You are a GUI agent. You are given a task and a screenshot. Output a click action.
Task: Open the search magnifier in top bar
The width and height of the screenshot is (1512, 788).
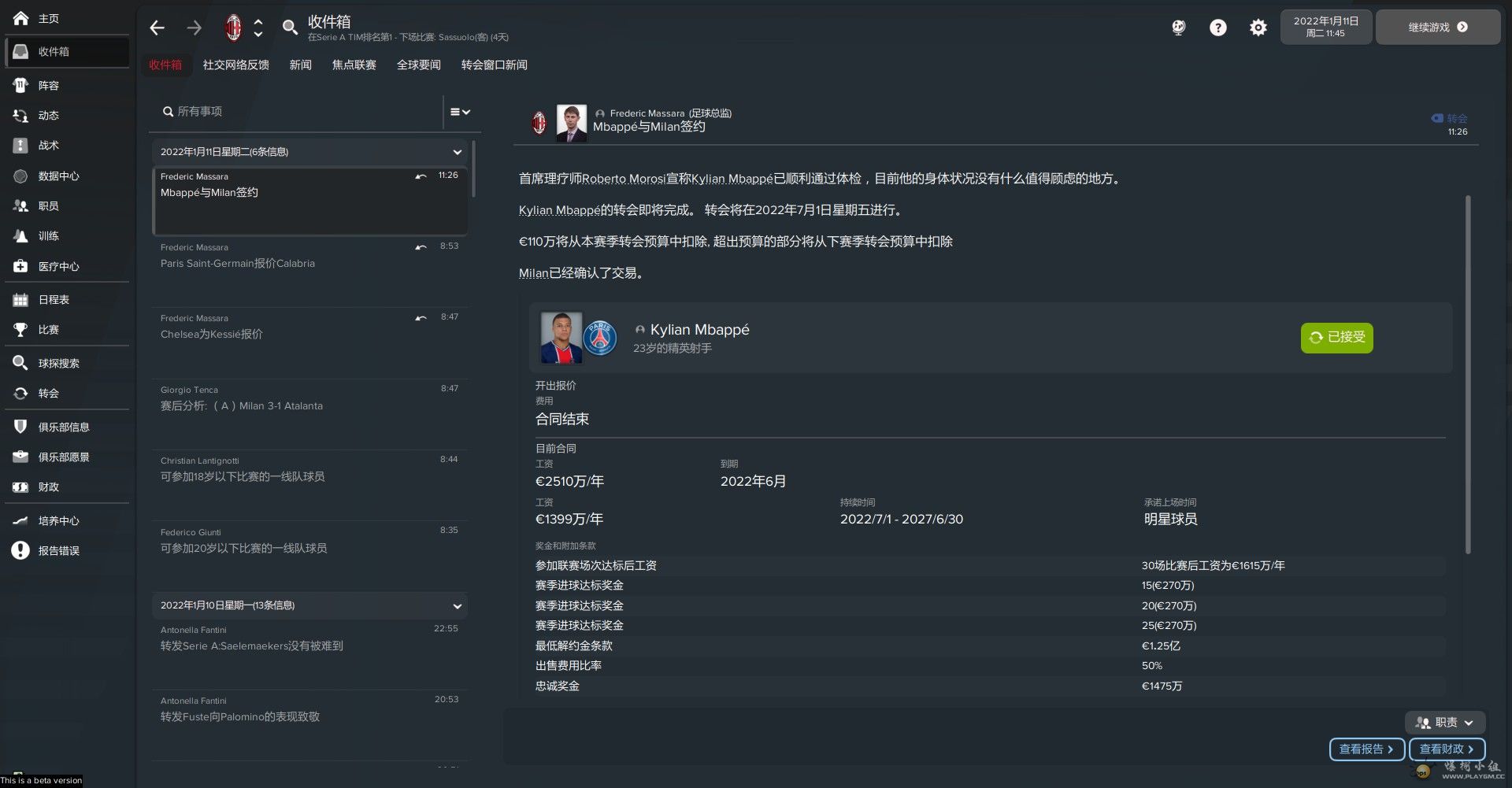[290, 28]
